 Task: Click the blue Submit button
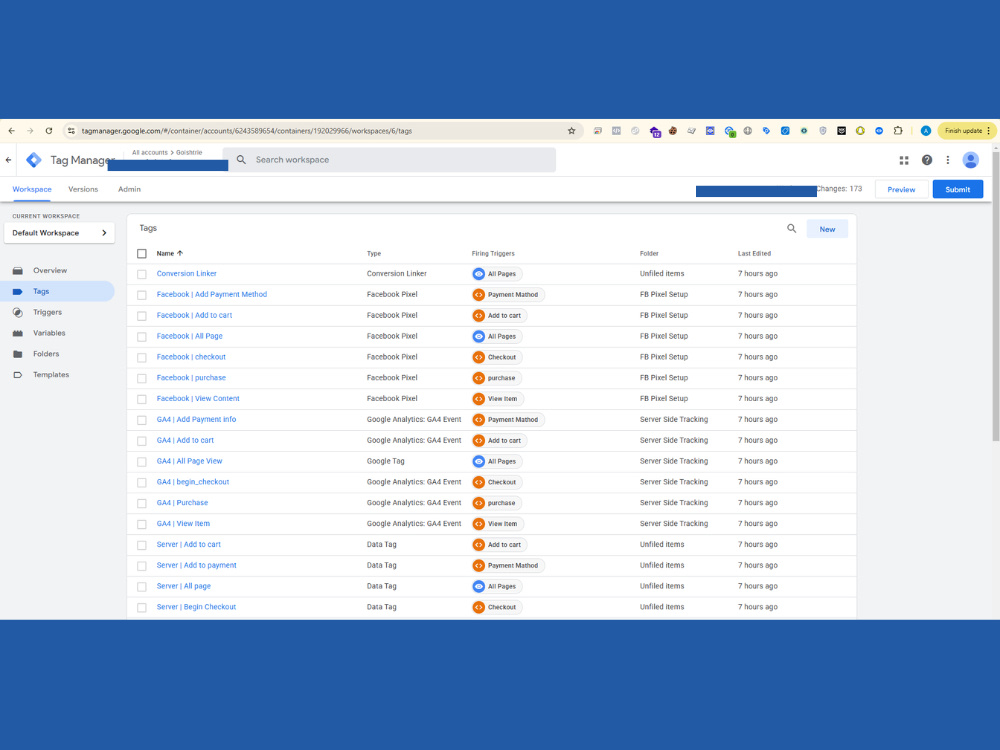tap(957, 189)
